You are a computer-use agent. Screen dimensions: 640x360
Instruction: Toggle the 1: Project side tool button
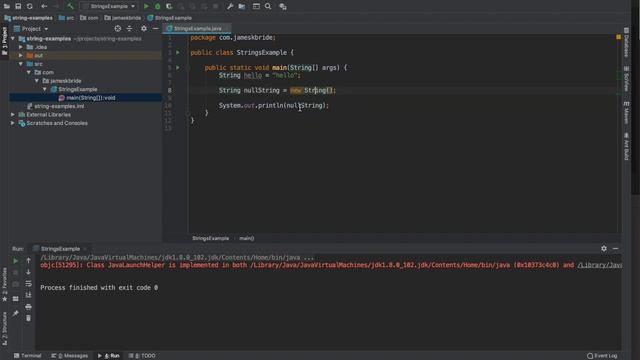point(4,41)
